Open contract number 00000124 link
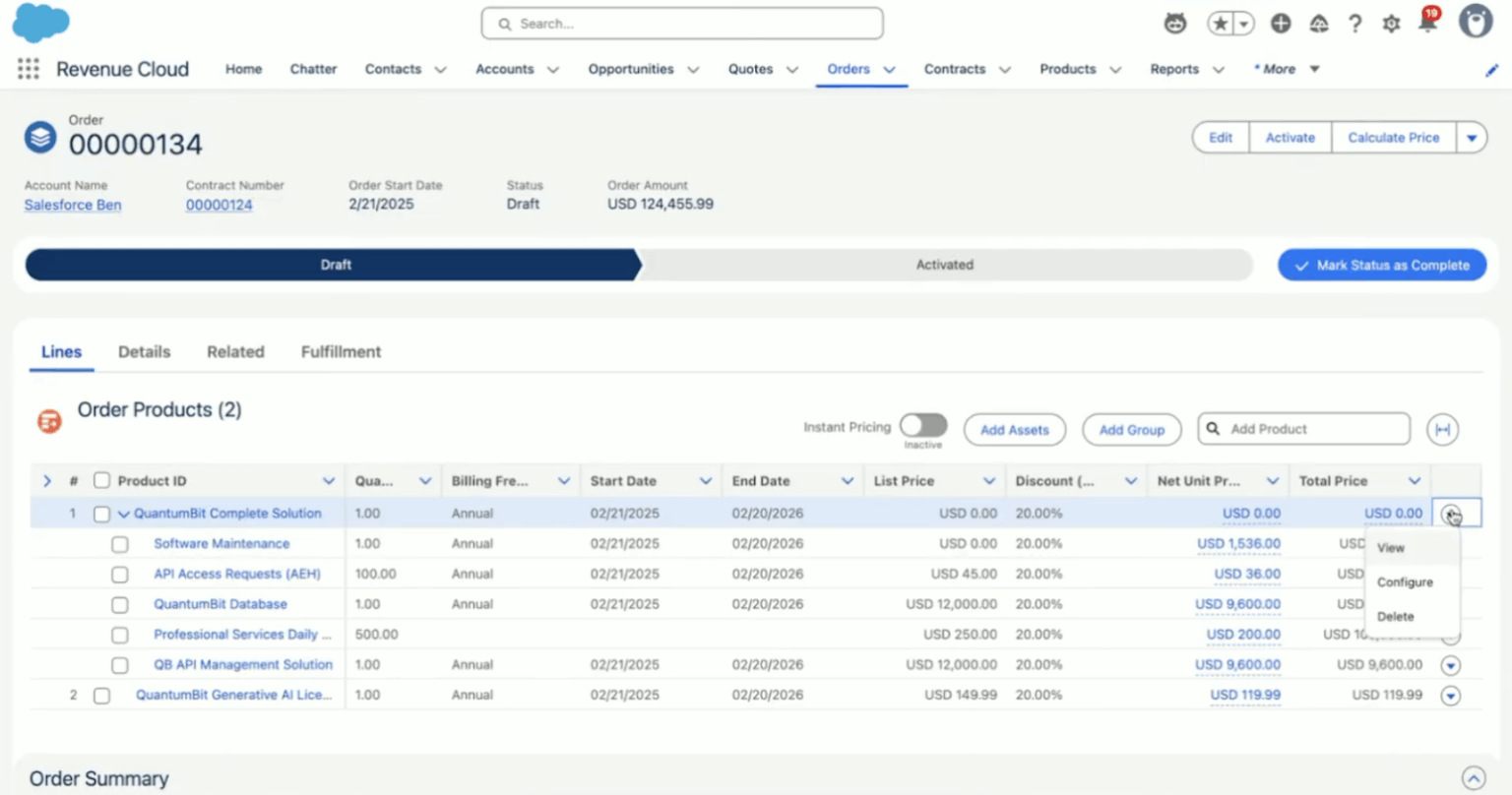This screenshot has height=795, width=1512. [x=219, y=205]
